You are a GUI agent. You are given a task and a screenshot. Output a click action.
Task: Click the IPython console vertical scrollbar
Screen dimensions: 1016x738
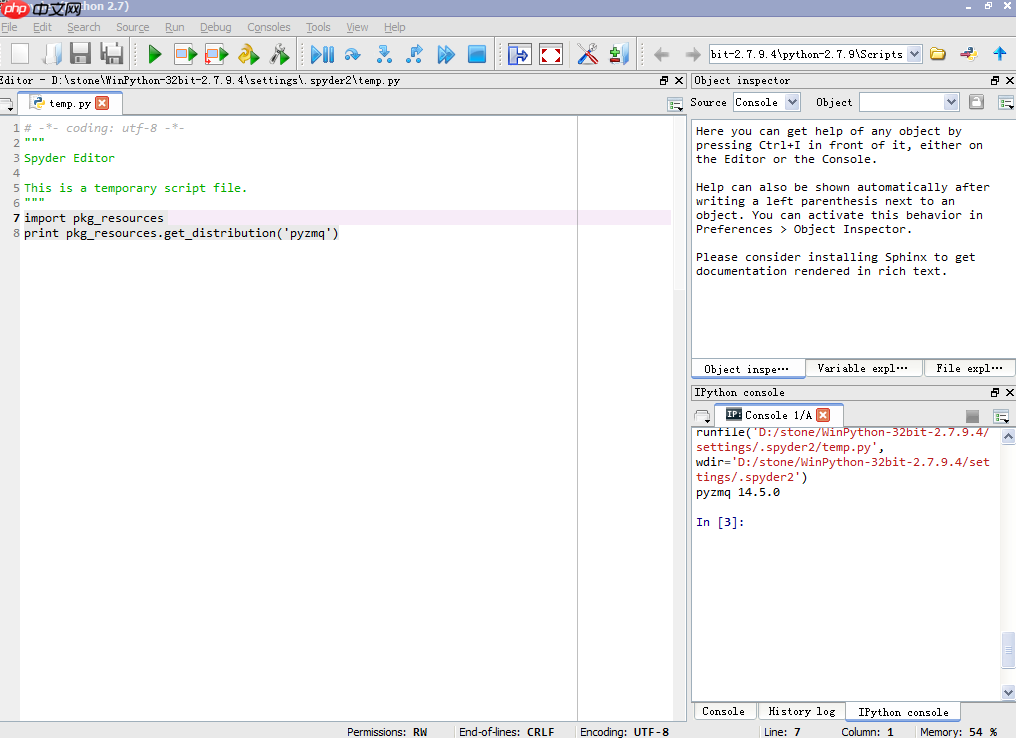click(1008, 650)
